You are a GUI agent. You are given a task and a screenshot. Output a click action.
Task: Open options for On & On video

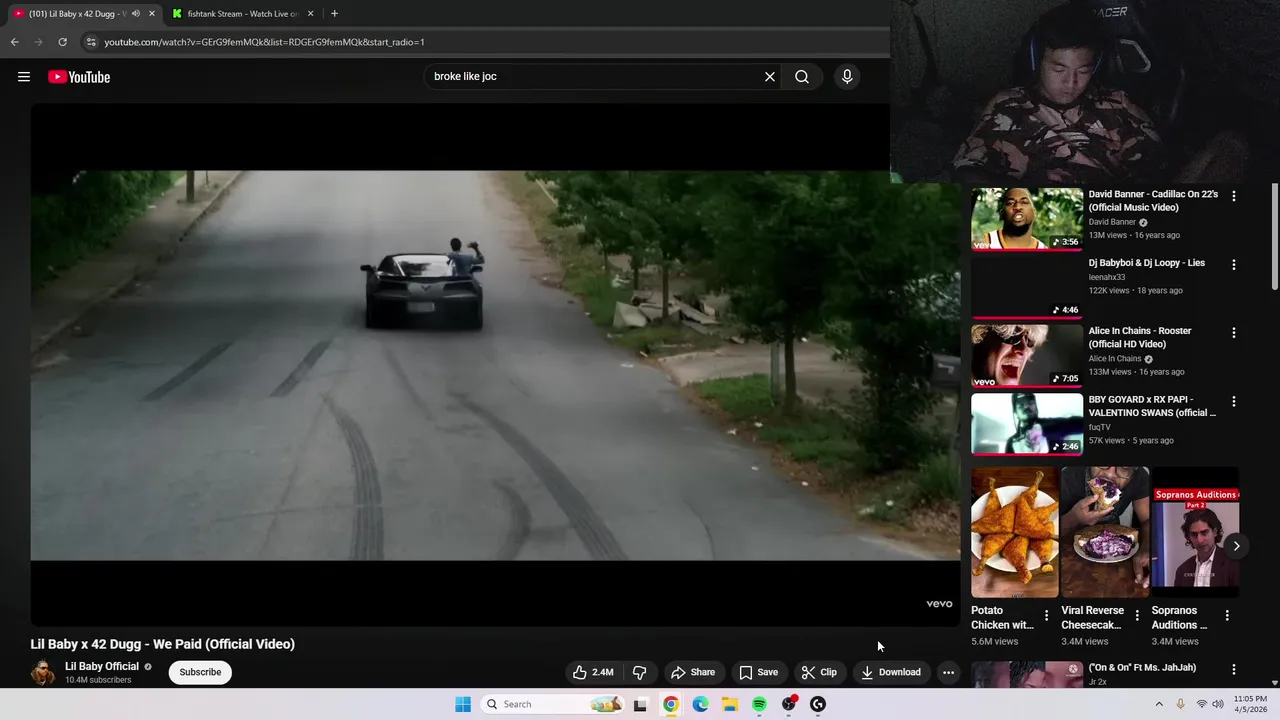click(1233, 669)
